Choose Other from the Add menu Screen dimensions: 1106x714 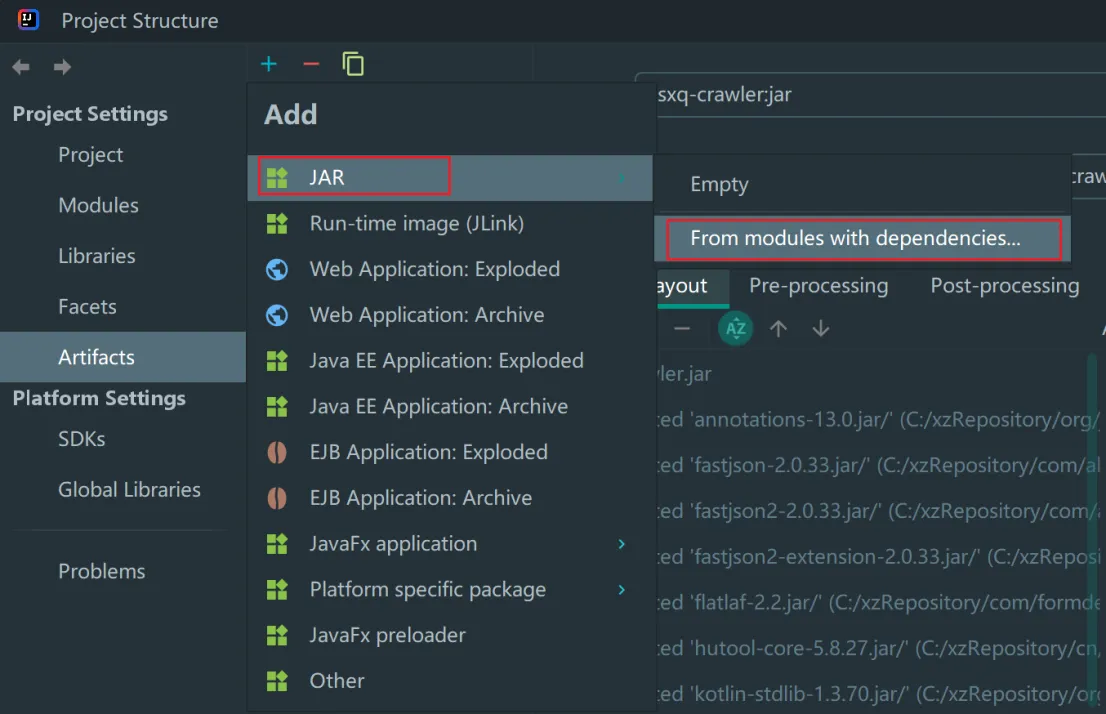tap(450, 682)
